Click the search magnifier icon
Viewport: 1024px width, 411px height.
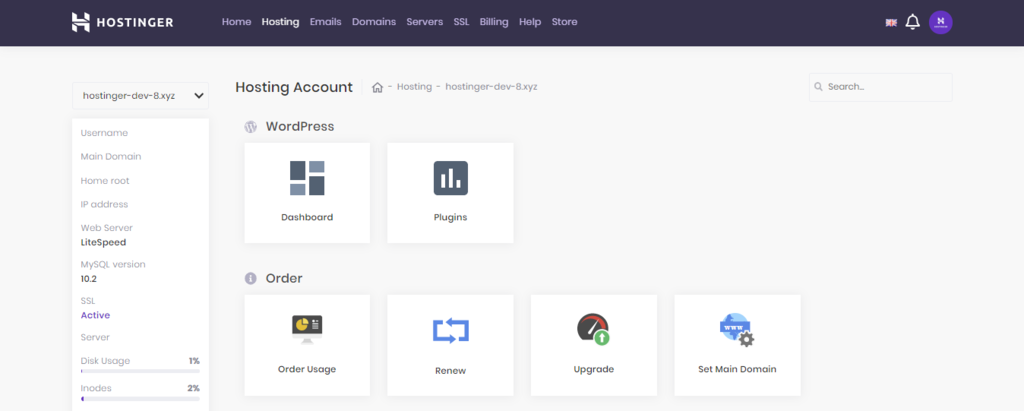click(818, 87)
